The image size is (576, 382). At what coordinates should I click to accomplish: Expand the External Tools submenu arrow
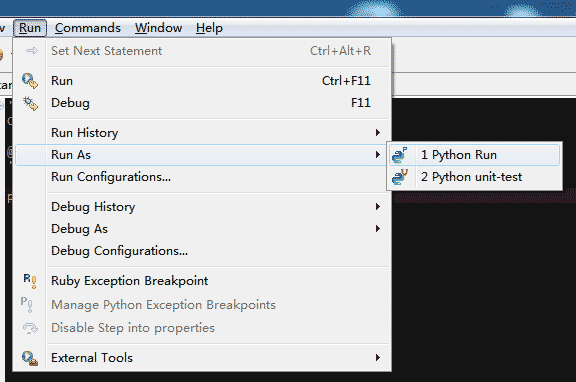point(378,358)
